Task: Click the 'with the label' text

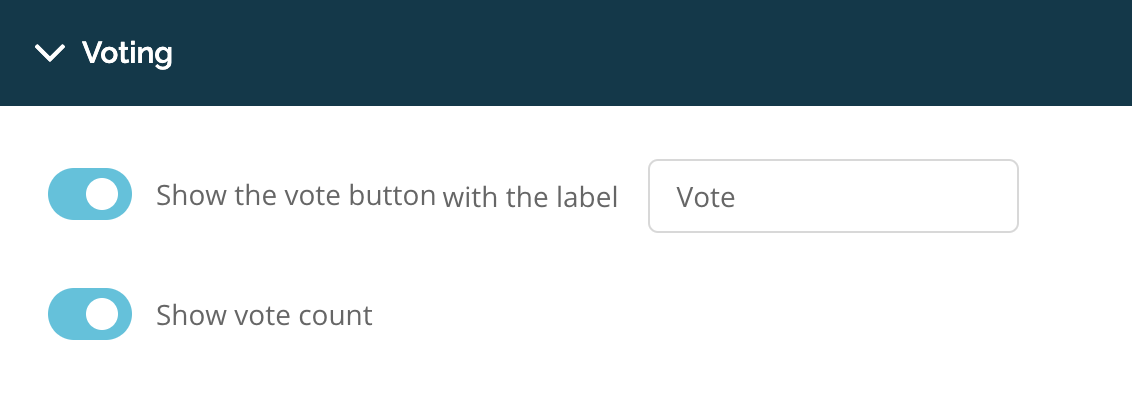Action: pyautogui.click(x=530, y=196)
